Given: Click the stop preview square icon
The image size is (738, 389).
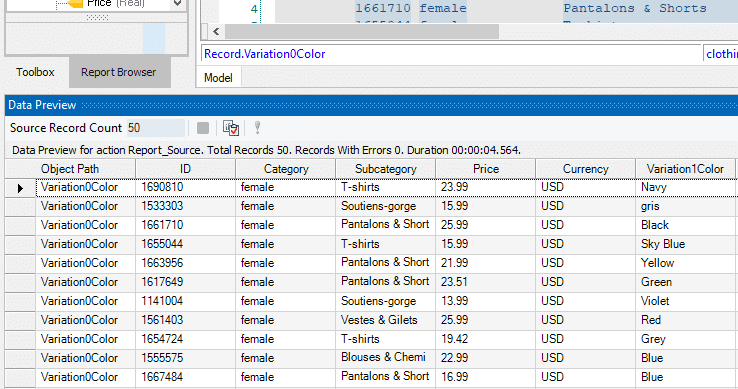Looking at the screenshot, I should click(x=203, y=128).
